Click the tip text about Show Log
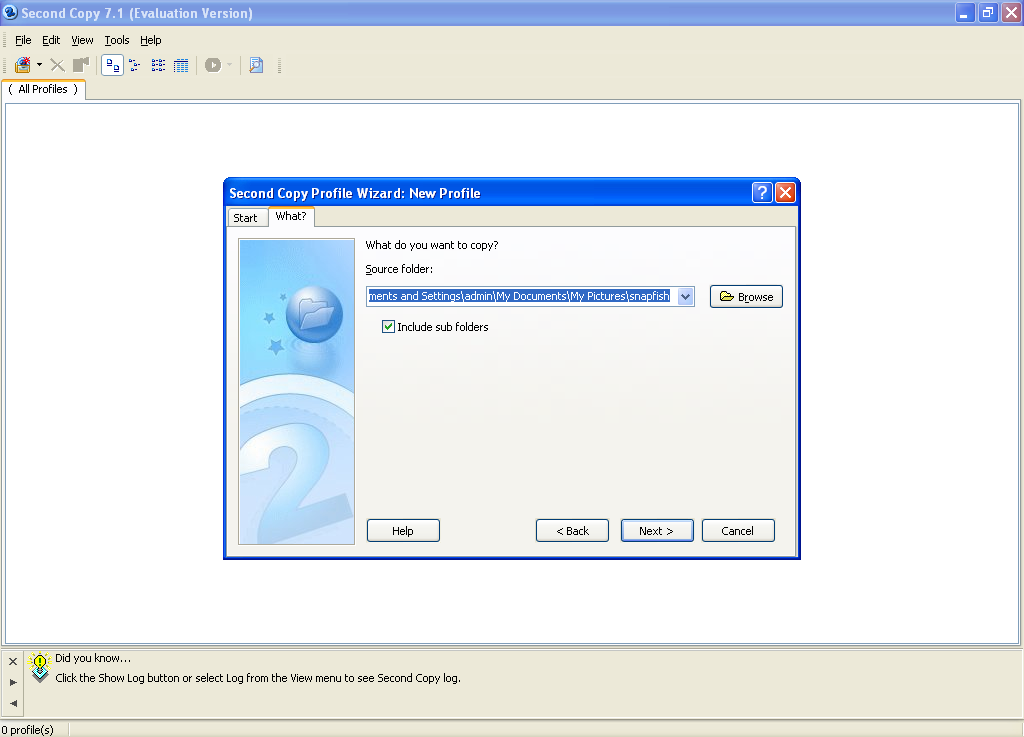 point(258,678)
